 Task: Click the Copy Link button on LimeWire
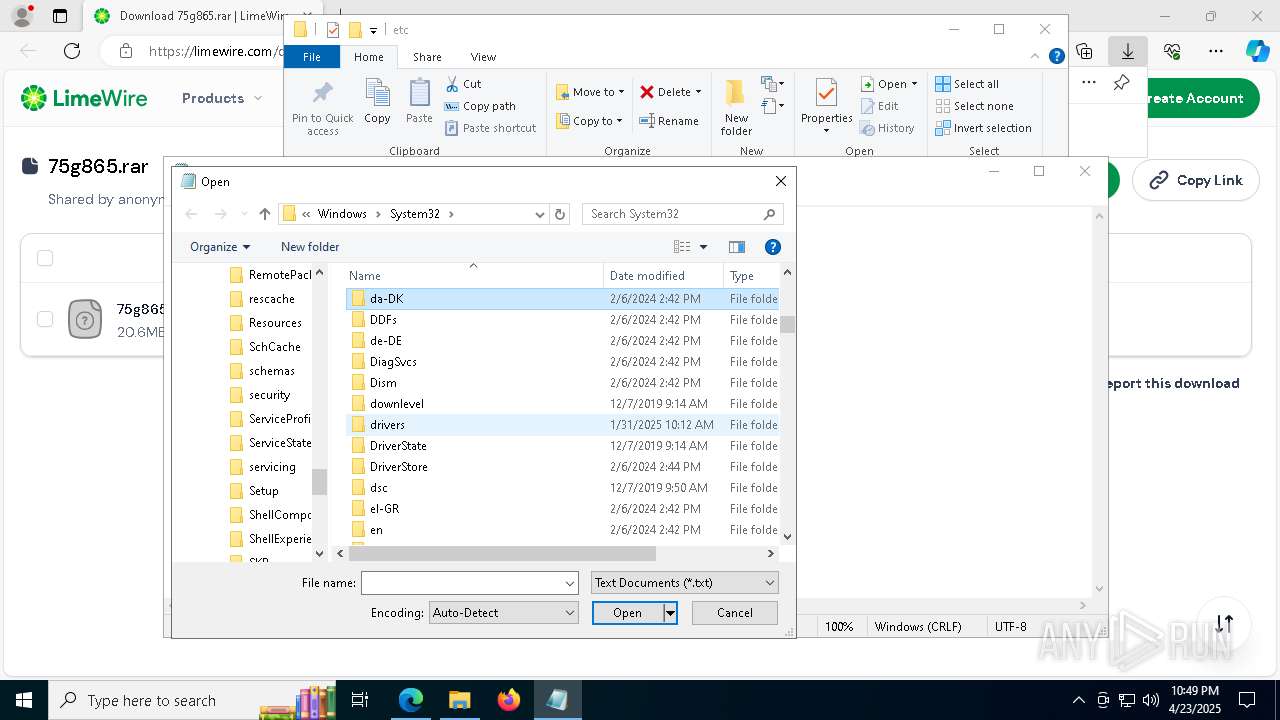tap(1195, 180)
